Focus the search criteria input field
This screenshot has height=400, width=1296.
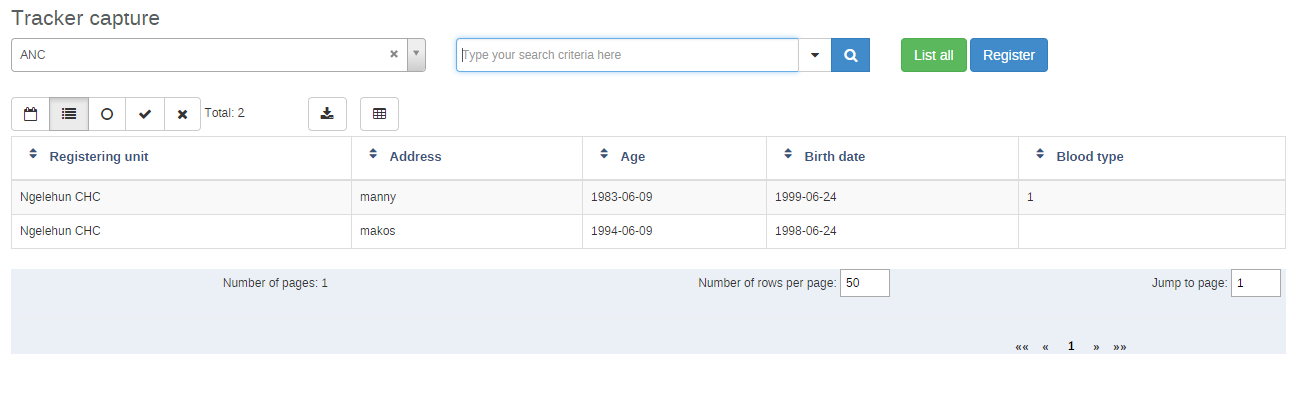tap(627, 55)
